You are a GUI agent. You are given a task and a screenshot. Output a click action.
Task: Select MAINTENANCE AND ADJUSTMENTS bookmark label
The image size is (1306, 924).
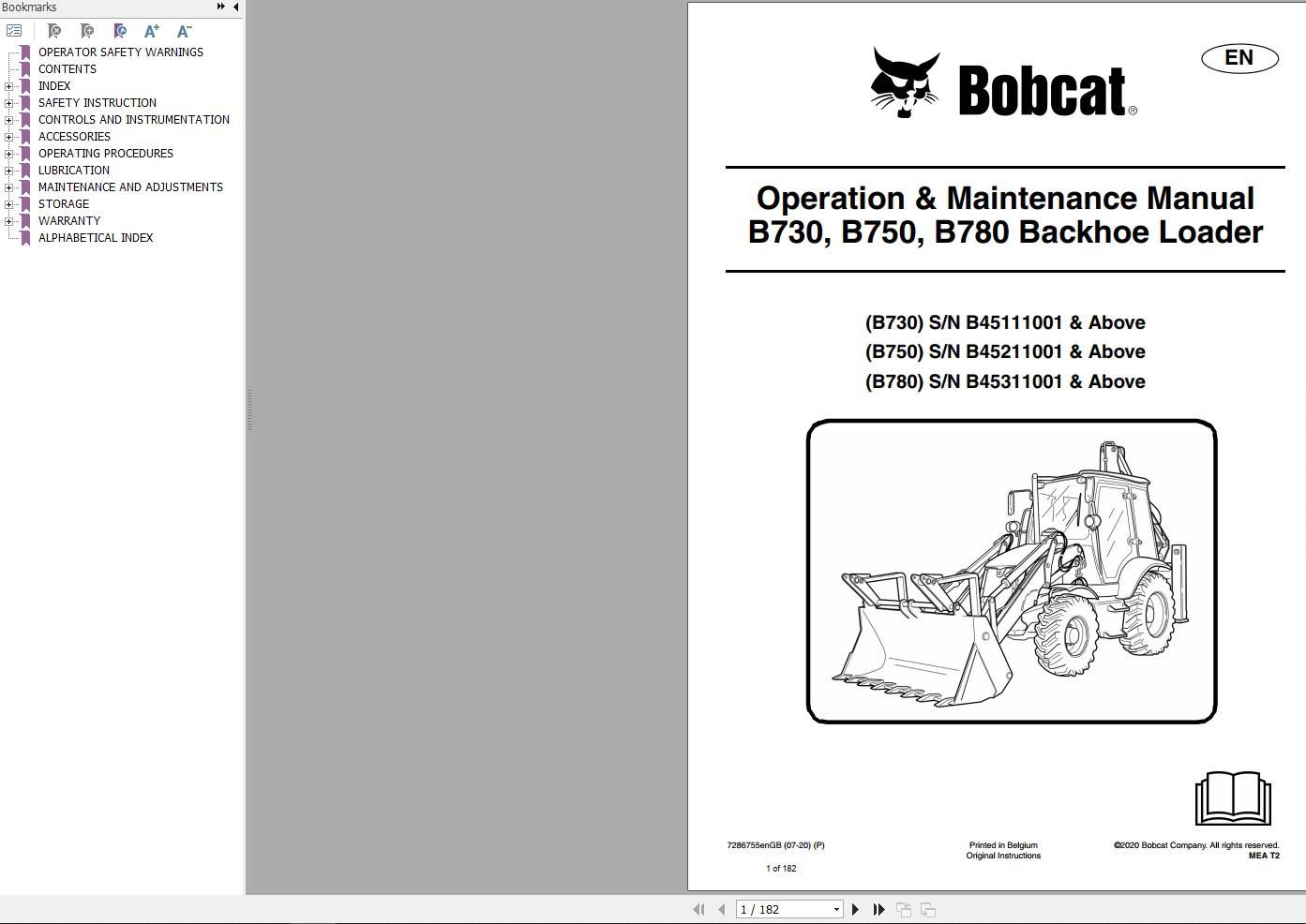[130, 187]
